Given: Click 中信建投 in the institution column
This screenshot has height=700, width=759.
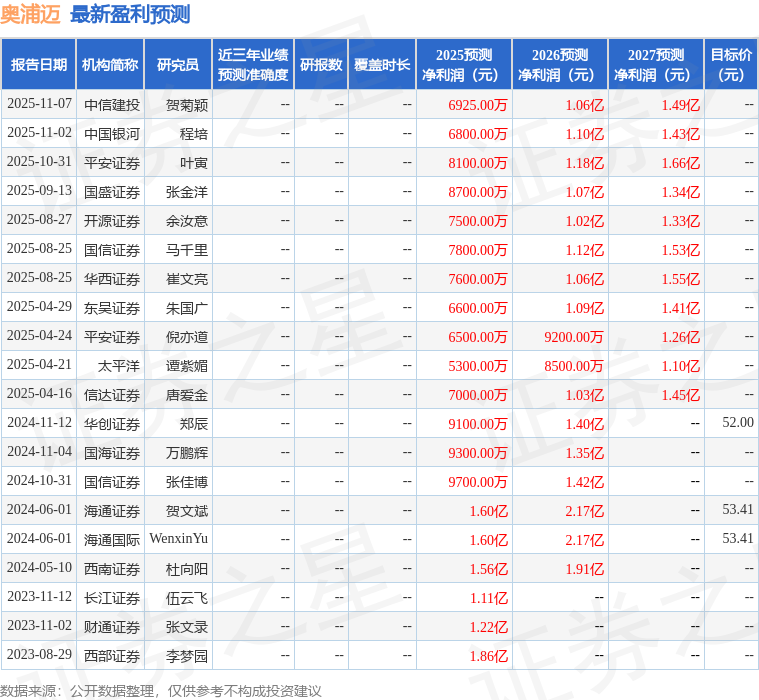Looking at the screenshot, I should (112, 104).
